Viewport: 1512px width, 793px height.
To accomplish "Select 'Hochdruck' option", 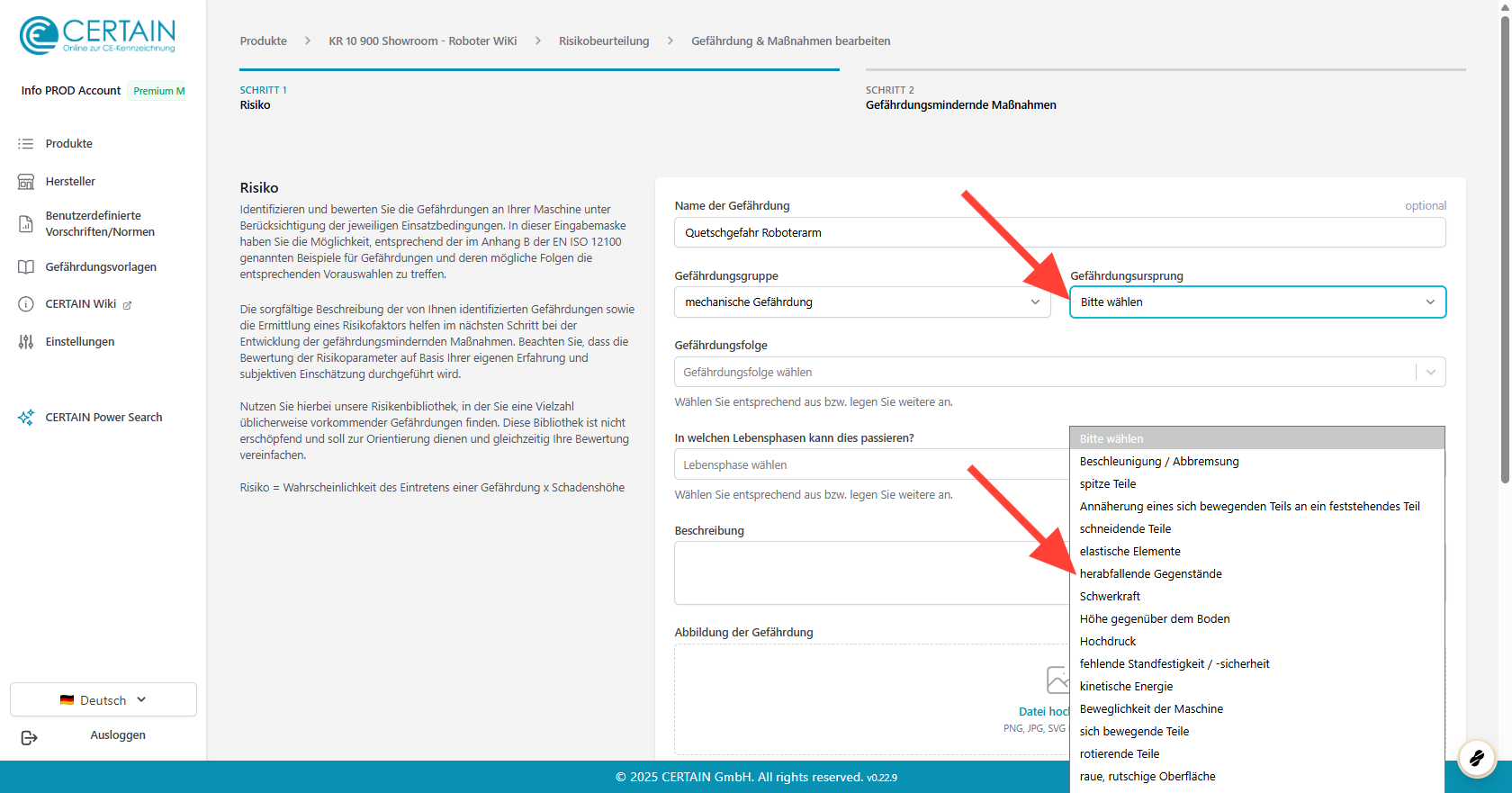I will [x=1257, y=641].
